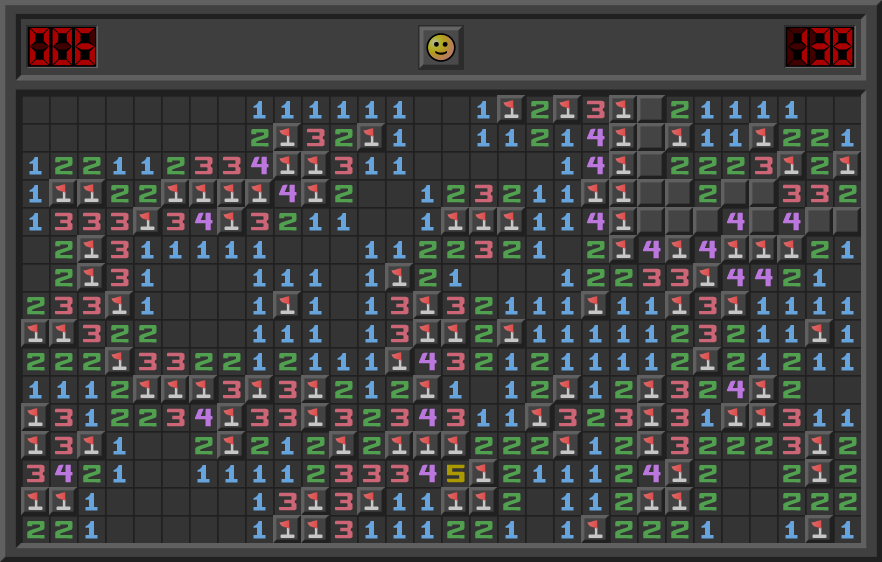
Task: Uncover the covered tile in the rightmost column
Action: pyautogui.click(x=848, y=221)
